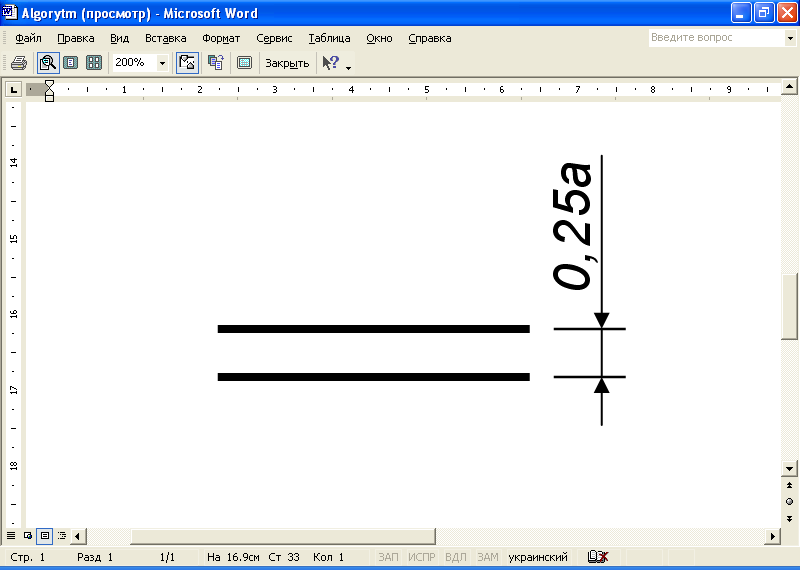Open the Файл menu
800x570 pixels.
pos(28,38)
